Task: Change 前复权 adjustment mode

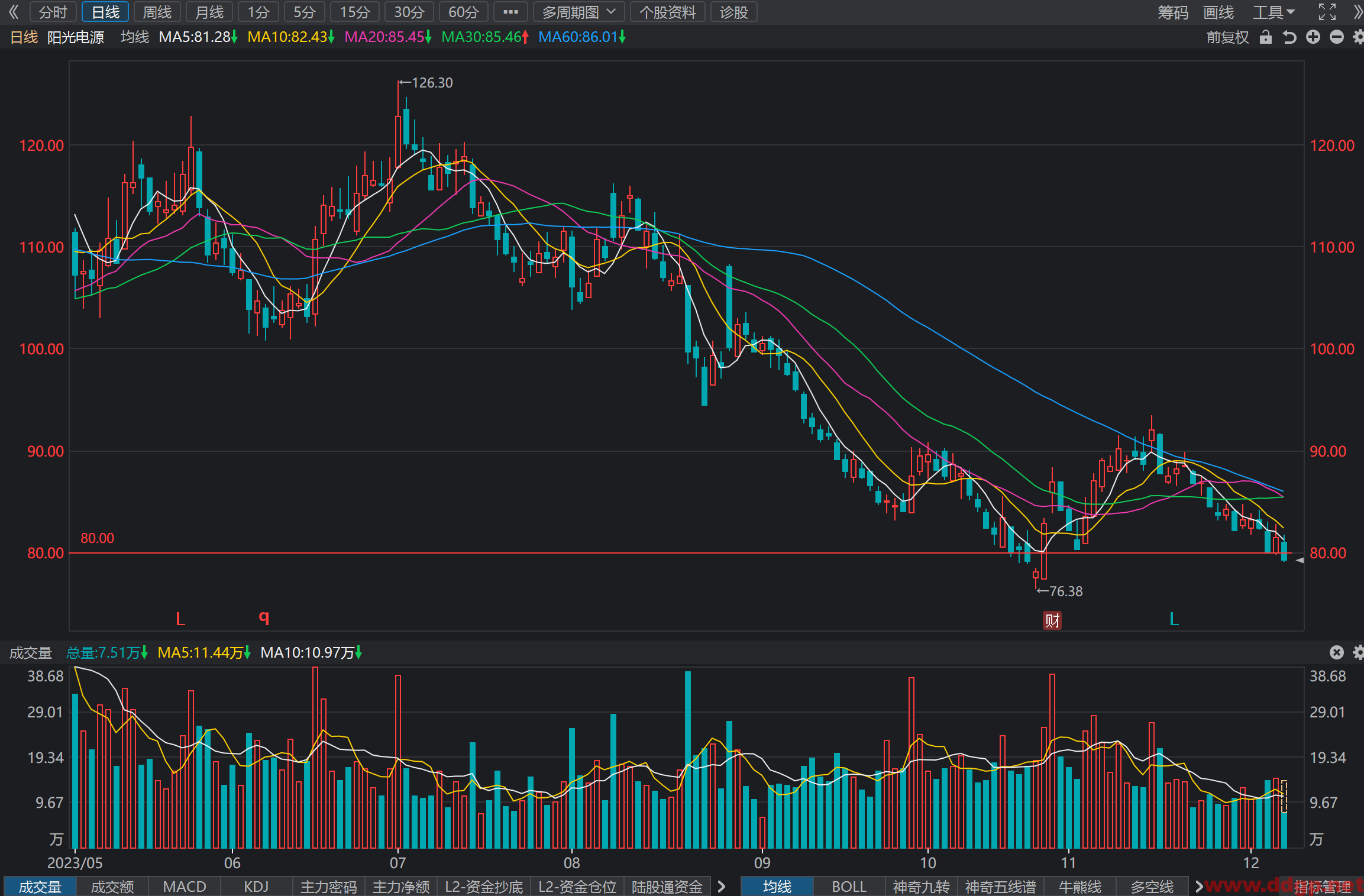Action: click(1228, 37)
